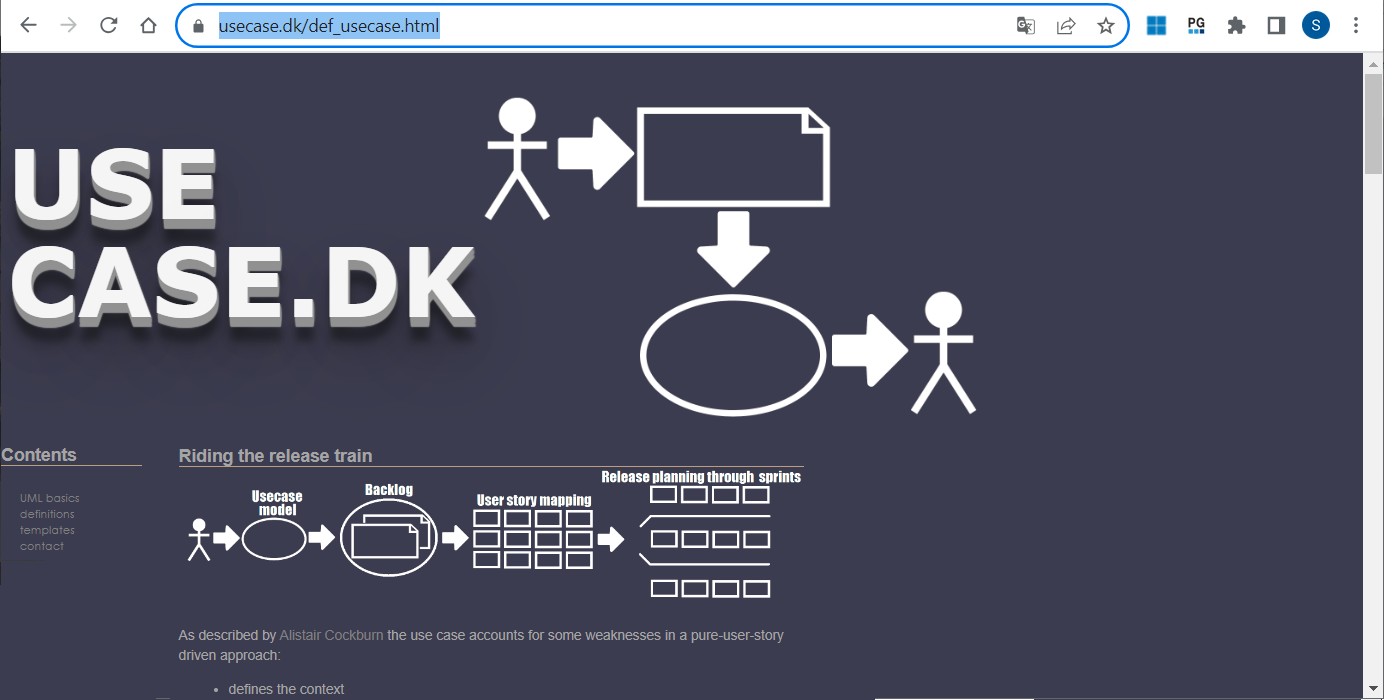This screenshot has height=700, width=1384.
Task: Open the contact link
Action: [x=42, y=546]
